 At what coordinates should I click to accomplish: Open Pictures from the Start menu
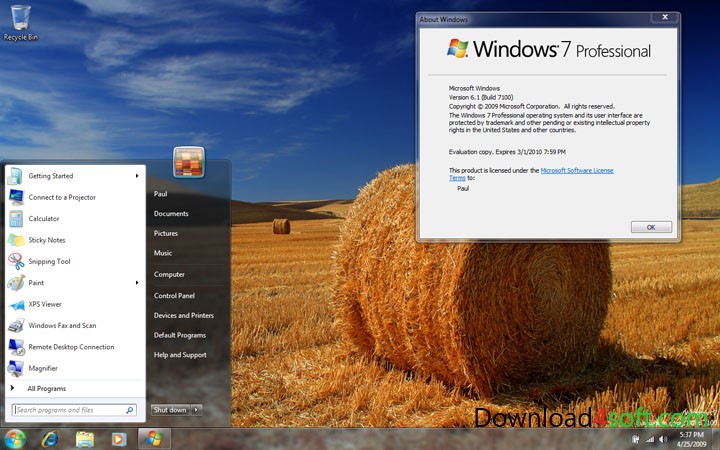click(x=166, y=233)
